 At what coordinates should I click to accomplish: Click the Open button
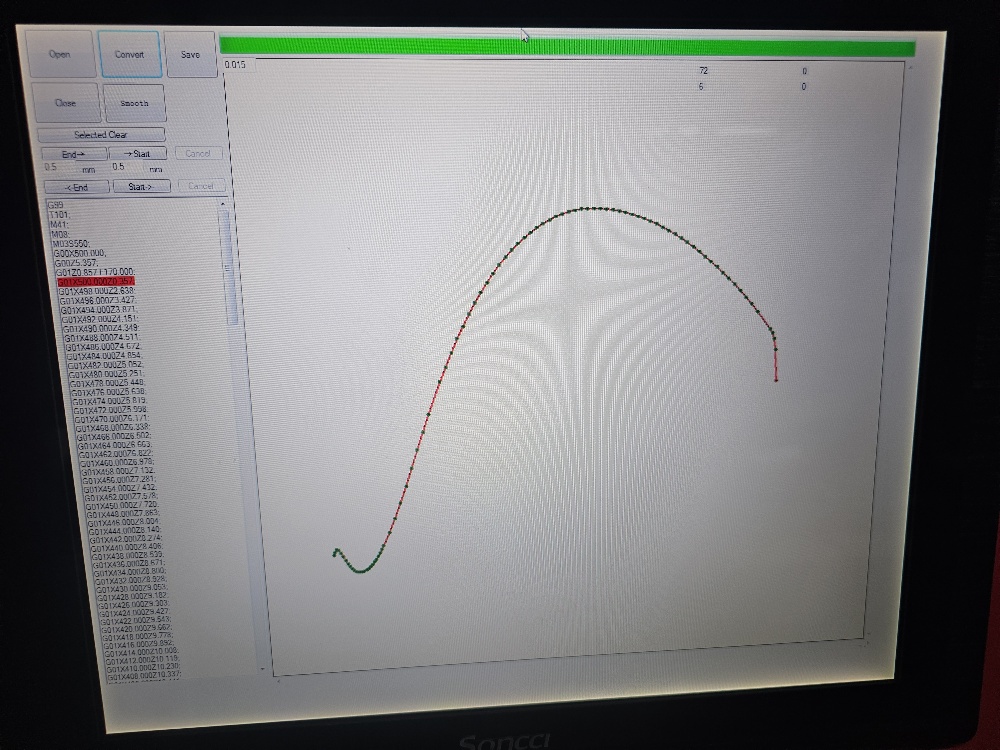(60, 54)
